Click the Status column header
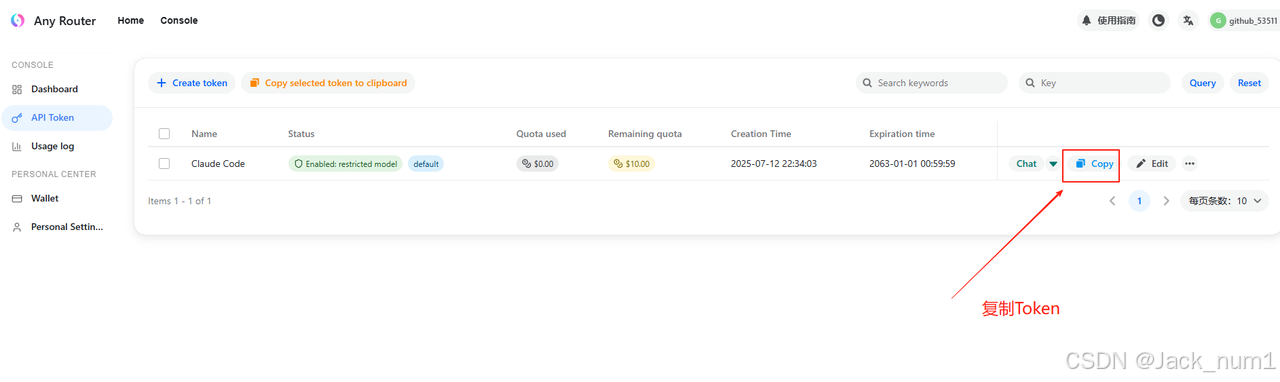The height and width of the screenshot is (382, 1280). tap(301, 134)
